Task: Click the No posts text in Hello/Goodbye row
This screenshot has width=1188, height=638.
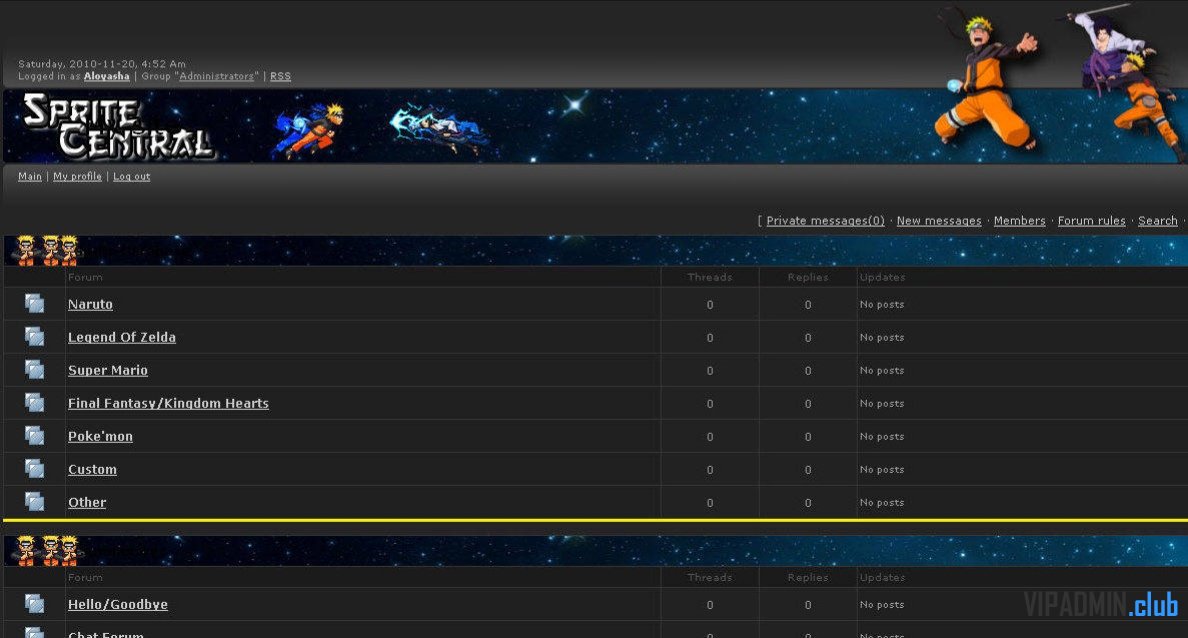Action: (x=882, y=605)
